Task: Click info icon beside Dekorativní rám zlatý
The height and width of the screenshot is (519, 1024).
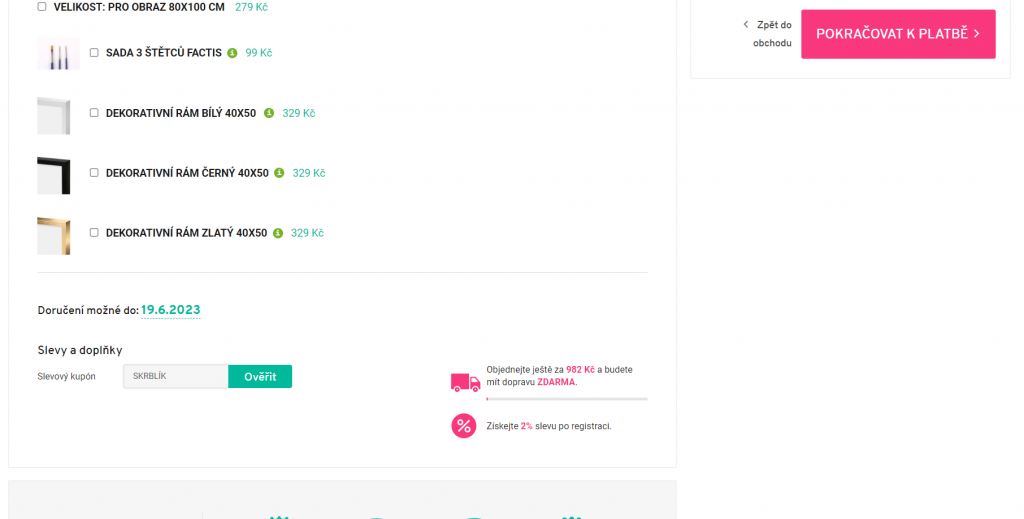Action: (278, 233)
